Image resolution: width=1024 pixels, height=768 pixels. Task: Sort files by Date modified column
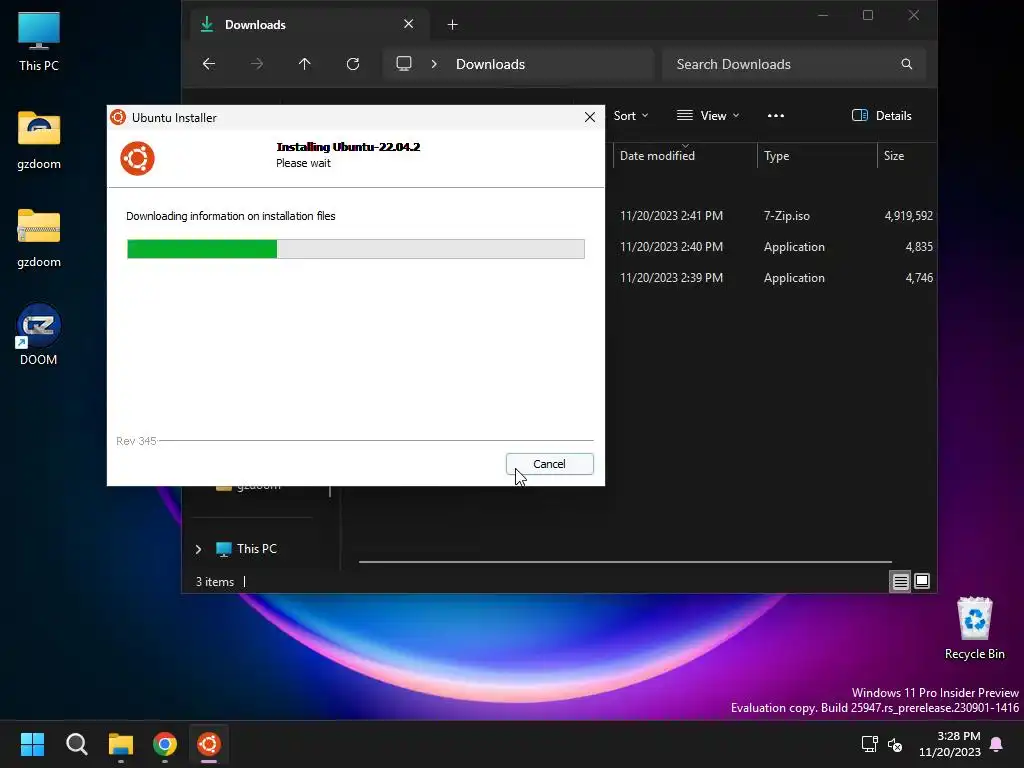(685, 155)
